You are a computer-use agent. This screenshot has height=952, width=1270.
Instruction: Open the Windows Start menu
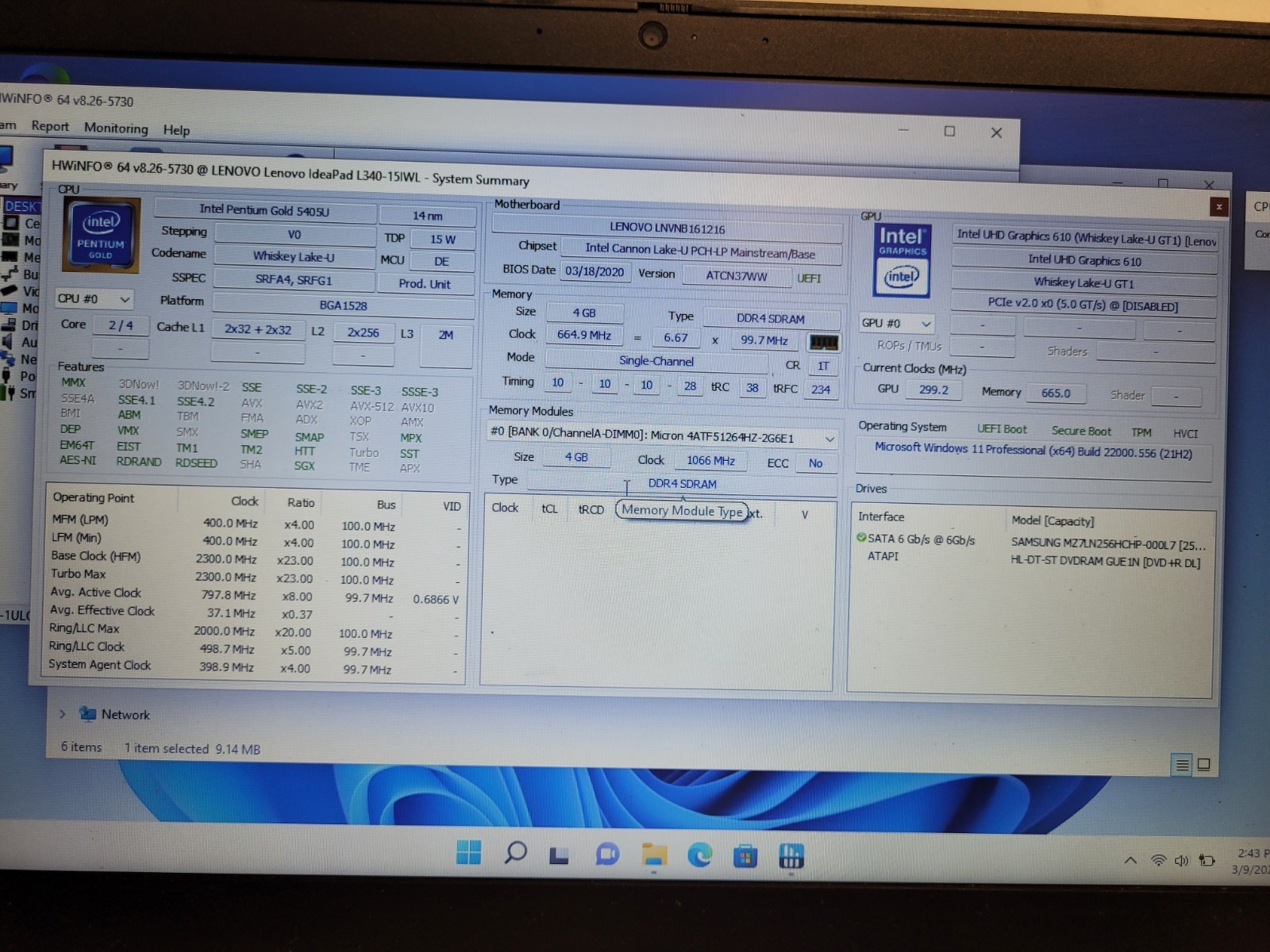469,851
